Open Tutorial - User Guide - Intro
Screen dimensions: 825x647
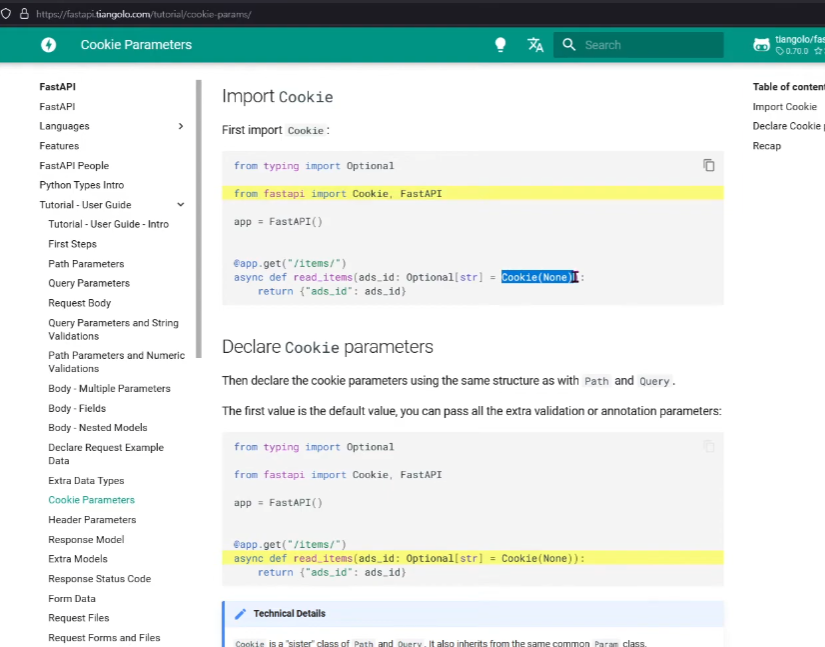pos(108,224)
